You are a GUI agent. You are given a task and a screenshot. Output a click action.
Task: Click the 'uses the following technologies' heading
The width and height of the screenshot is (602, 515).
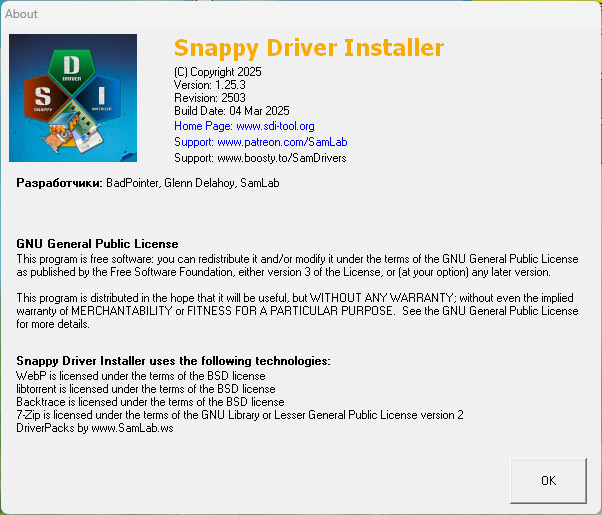tap(173, 361)
